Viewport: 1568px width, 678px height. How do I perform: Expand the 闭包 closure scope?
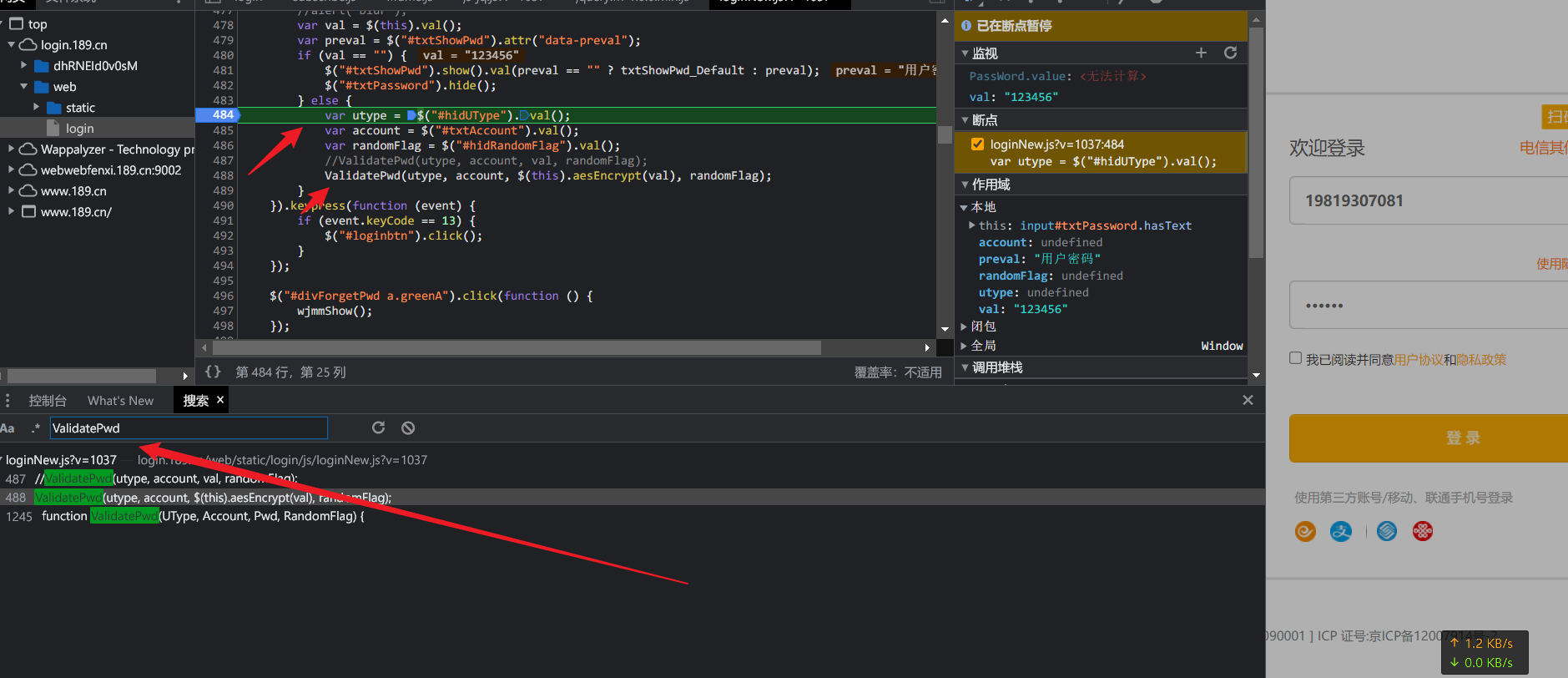[964, 326]
